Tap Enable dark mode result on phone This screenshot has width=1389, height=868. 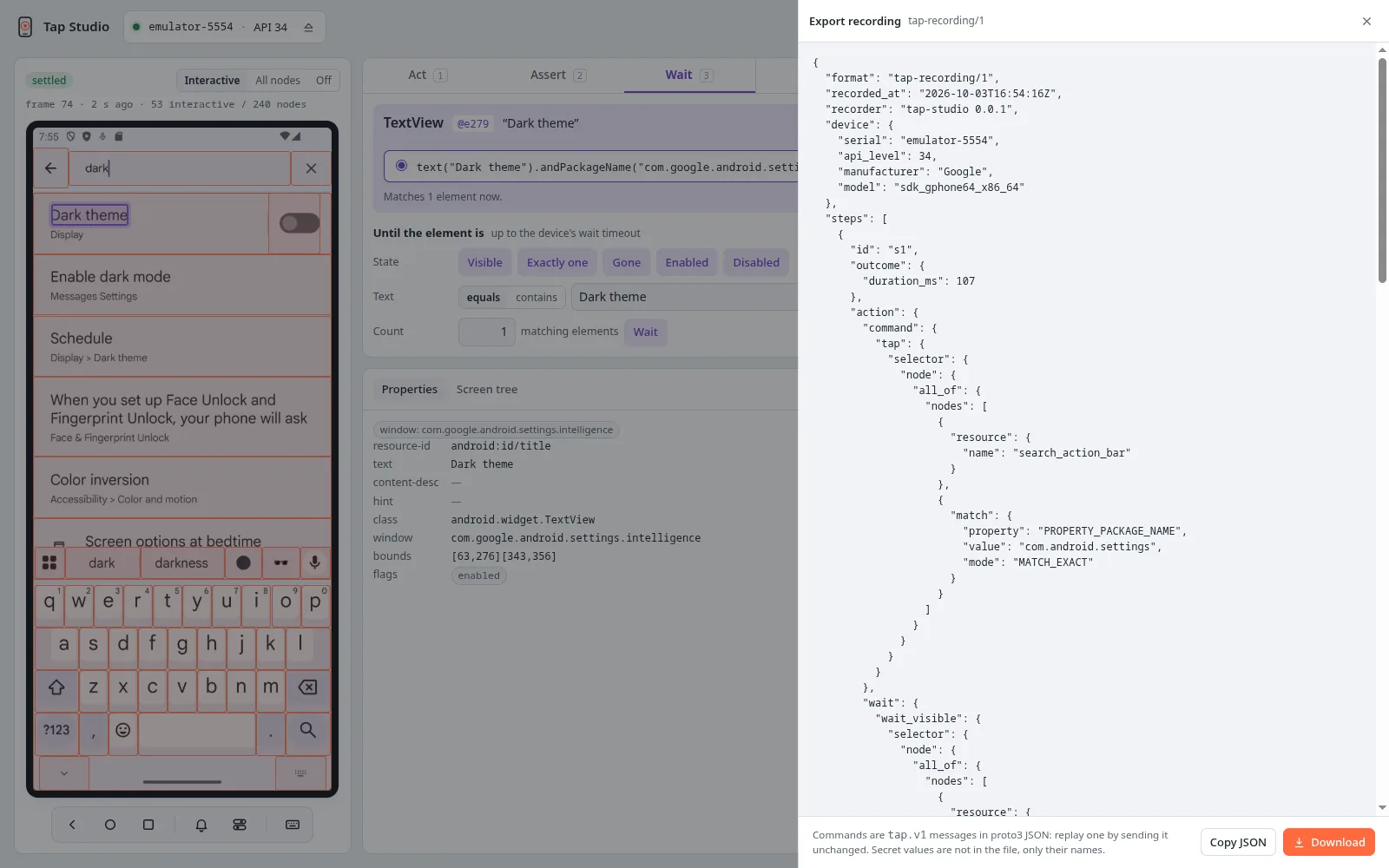pos(182,285)
